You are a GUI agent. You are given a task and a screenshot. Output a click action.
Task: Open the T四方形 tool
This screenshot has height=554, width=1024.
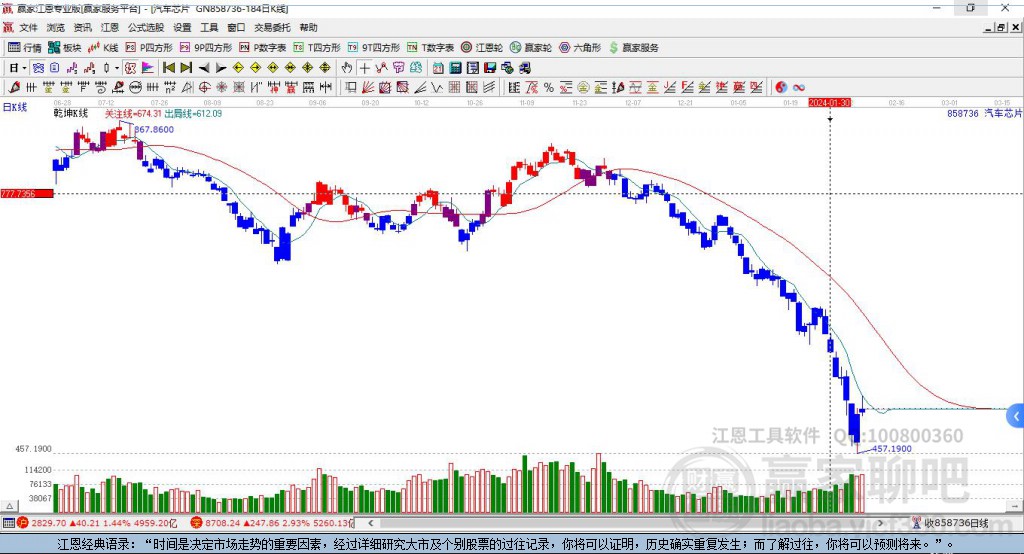pos(317,48)
